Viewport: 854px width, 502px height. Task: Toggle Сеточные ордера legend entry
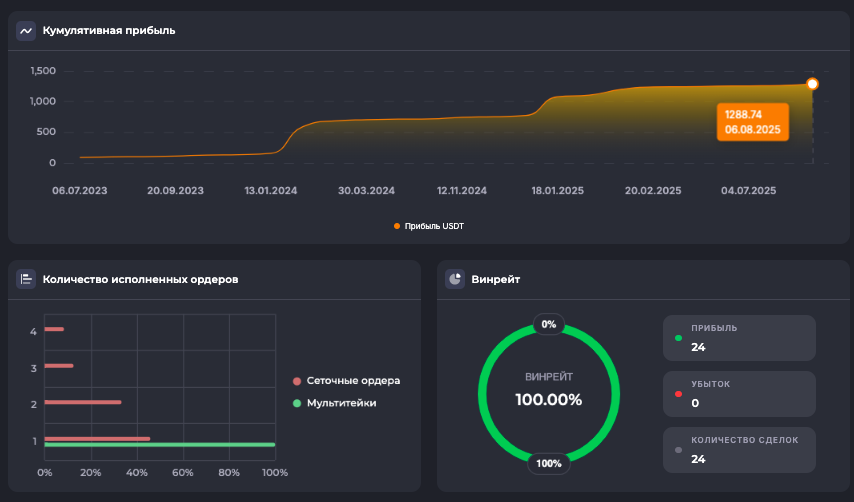(346, 381)
